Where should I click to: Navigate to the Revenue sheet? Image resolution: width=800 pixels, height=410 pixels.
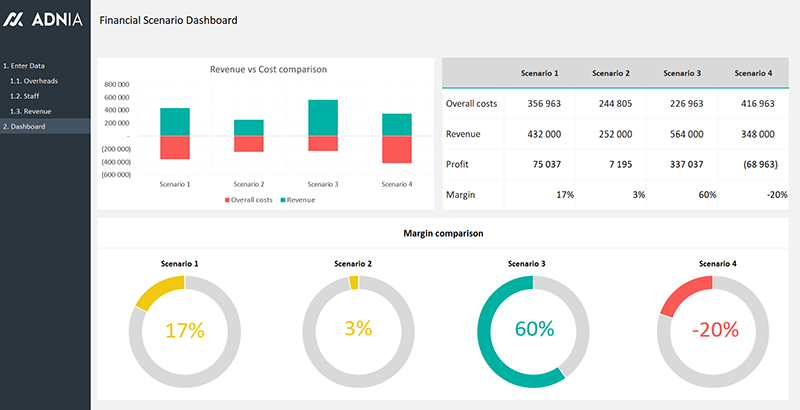[x=30, y=111]
